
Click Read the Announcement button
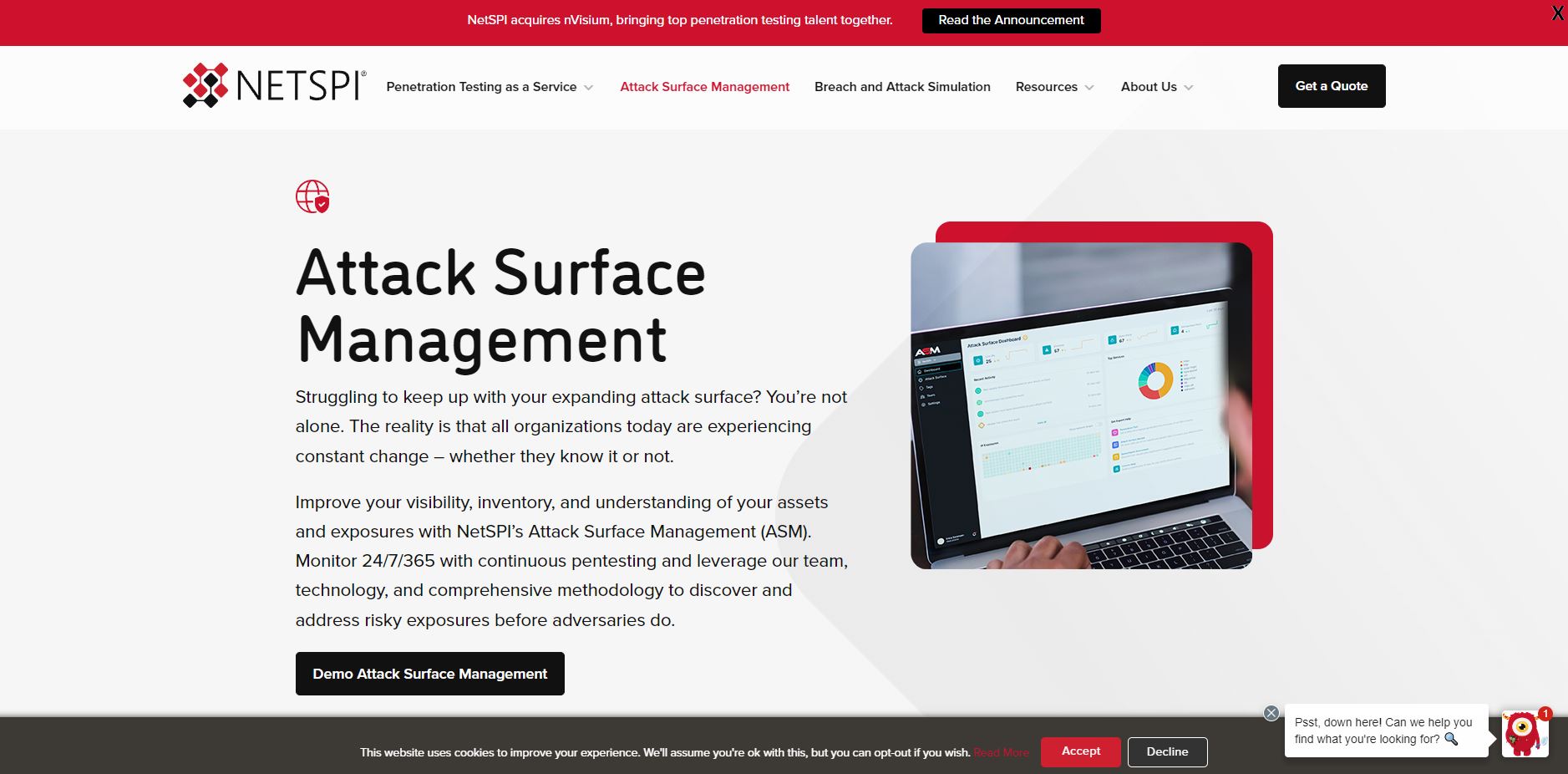pos(1011,20)
